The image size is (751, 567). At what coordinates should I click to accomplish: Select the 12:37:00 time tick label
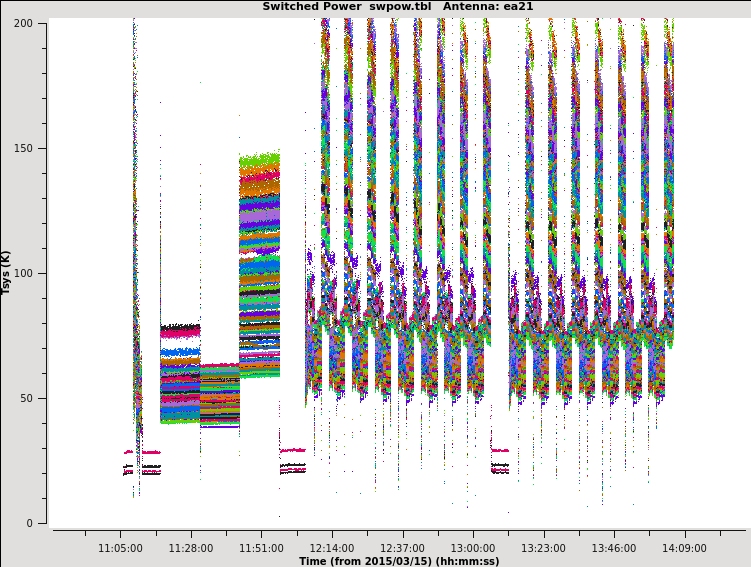(x=402, y=548)
